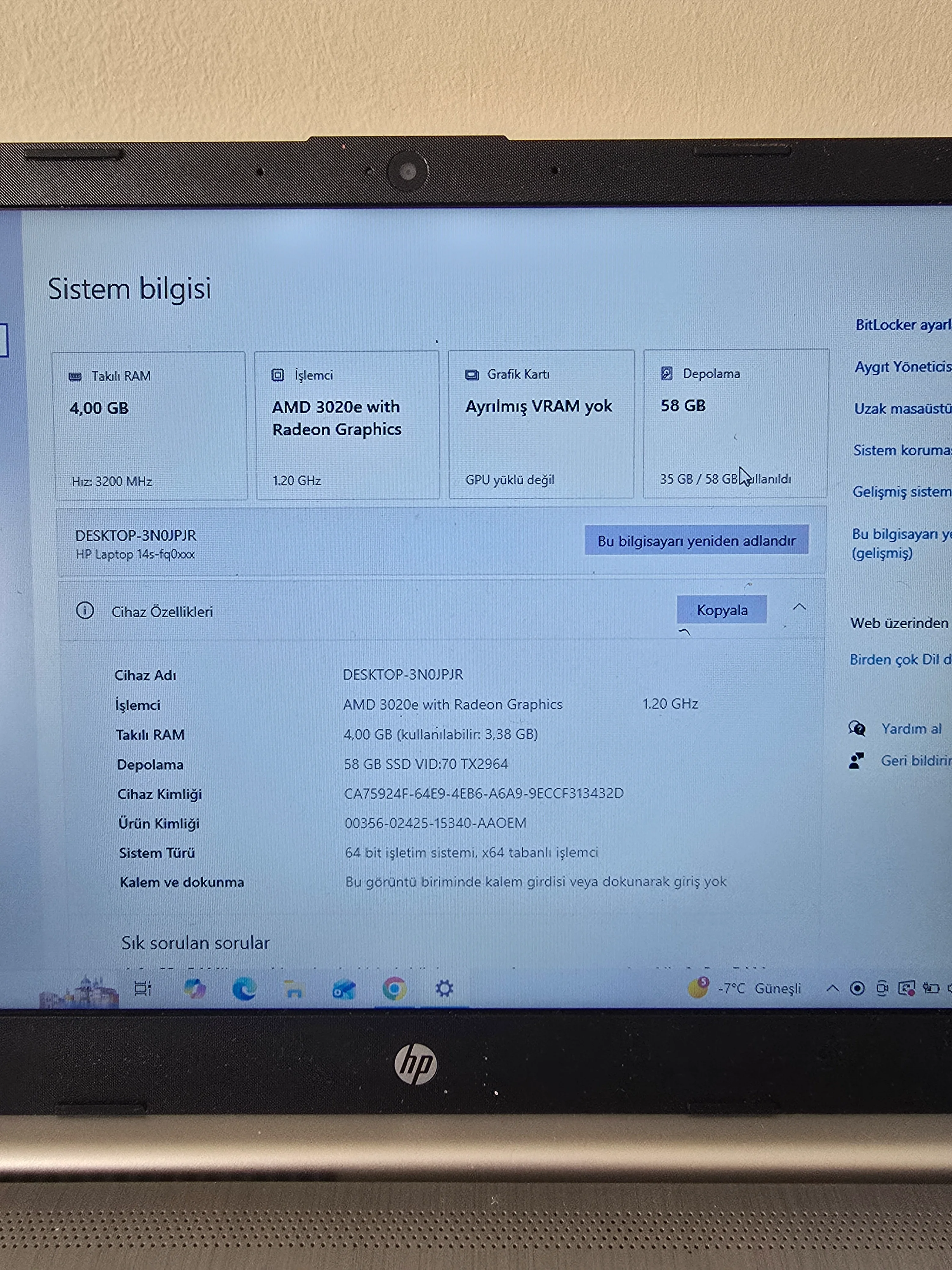The image size is (952, 1270).
Task: Open the Aygıt Yöneticisi link
Action: pos(902,366)
